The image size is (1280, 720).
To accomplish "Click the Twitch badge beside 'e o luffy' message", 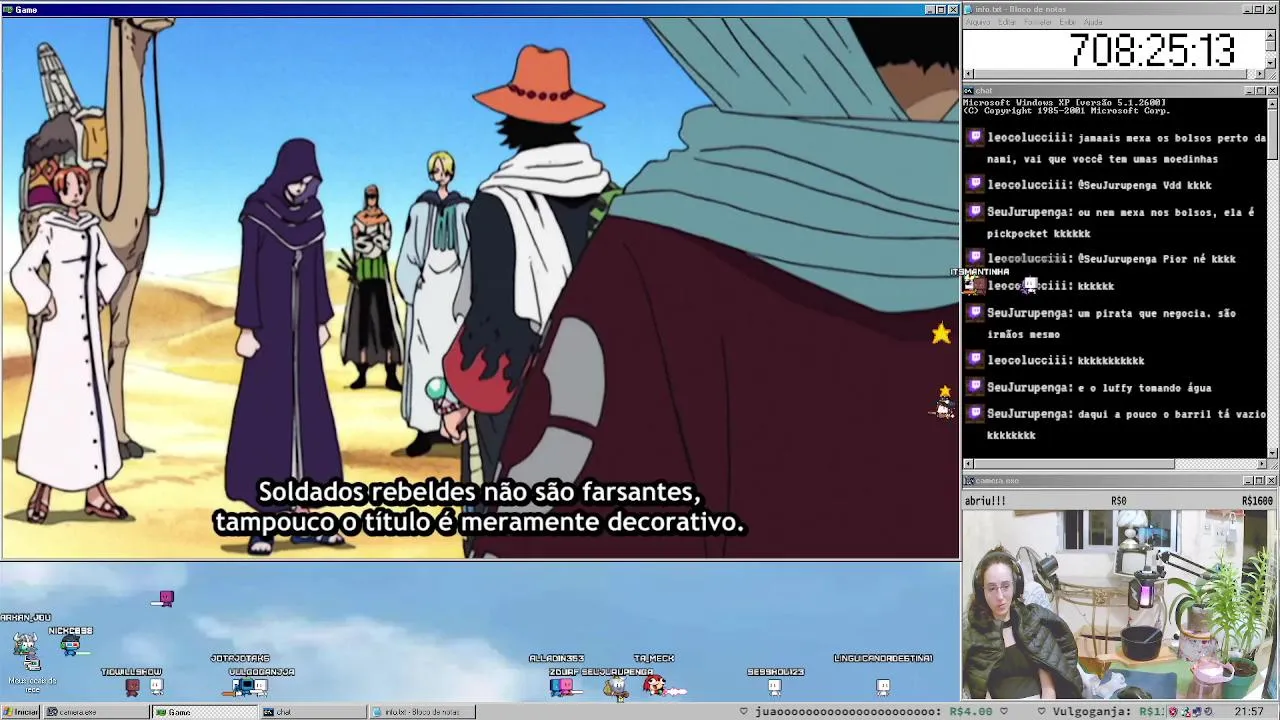I will click(975, 386).
